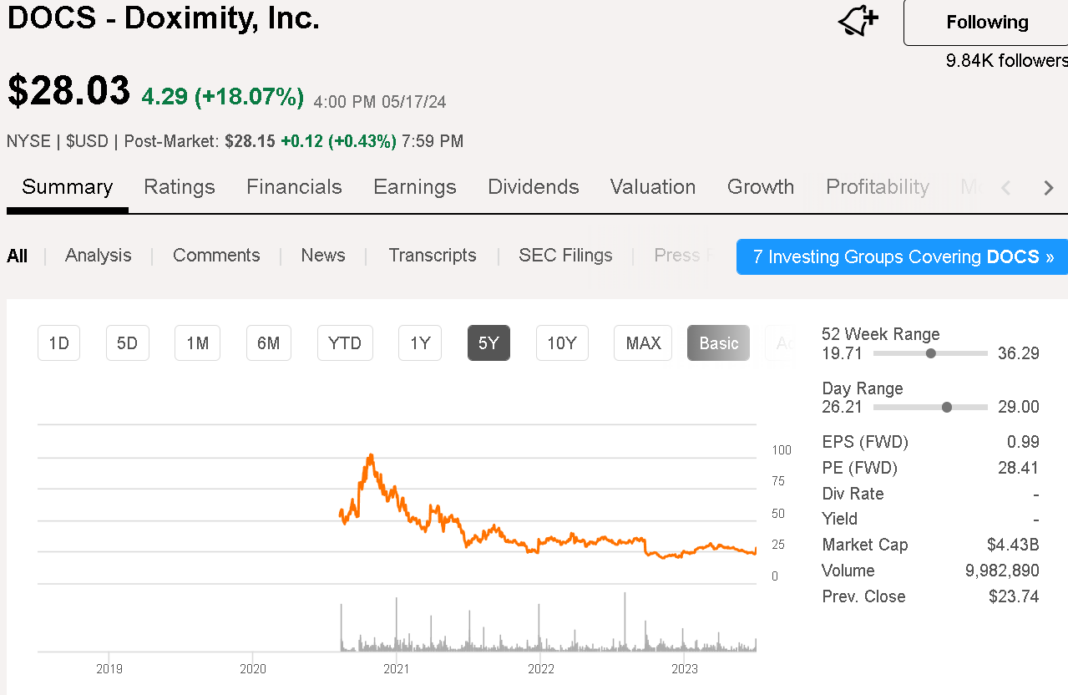
Task: Click the Following button
Action: 986,22
